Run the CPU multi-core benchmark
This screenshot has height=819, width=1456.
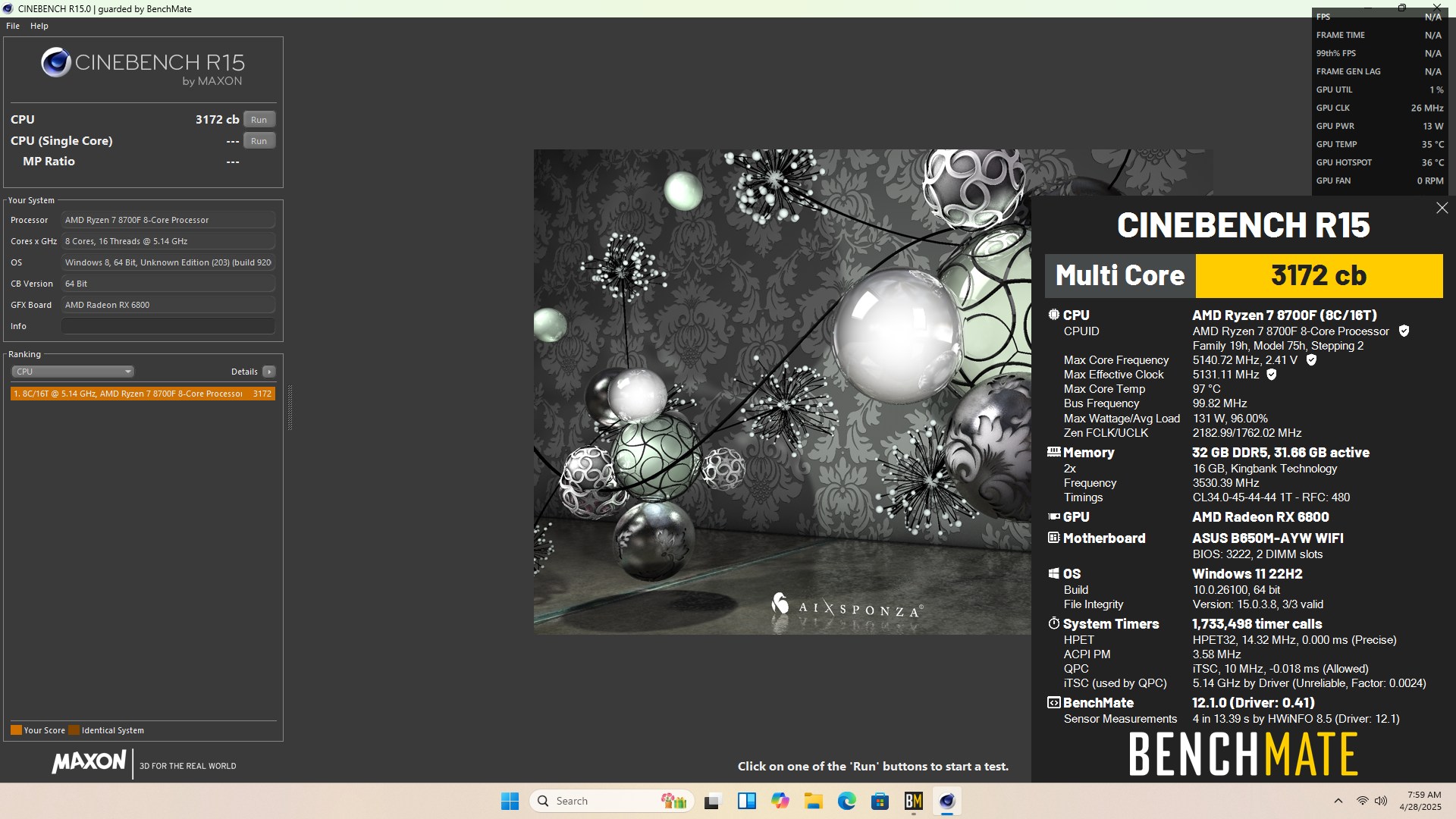click(259, 120)
